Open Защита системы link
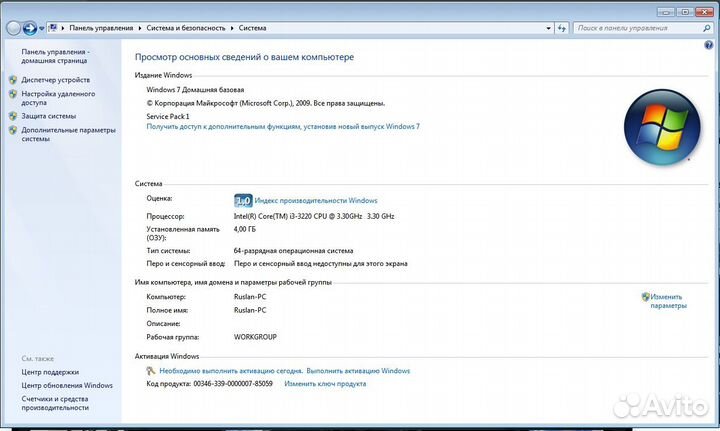 48,116
